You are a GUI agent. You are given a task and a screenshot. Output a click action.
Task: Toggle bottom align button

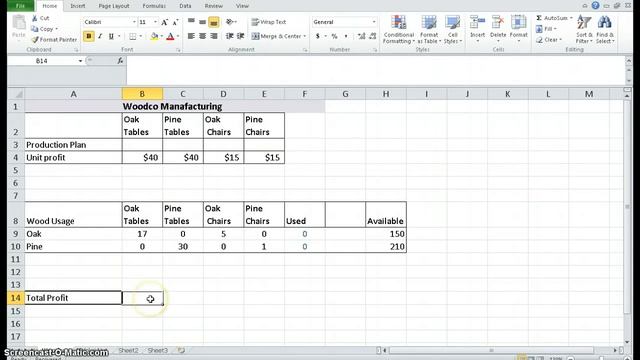click(x=213, y=22)
